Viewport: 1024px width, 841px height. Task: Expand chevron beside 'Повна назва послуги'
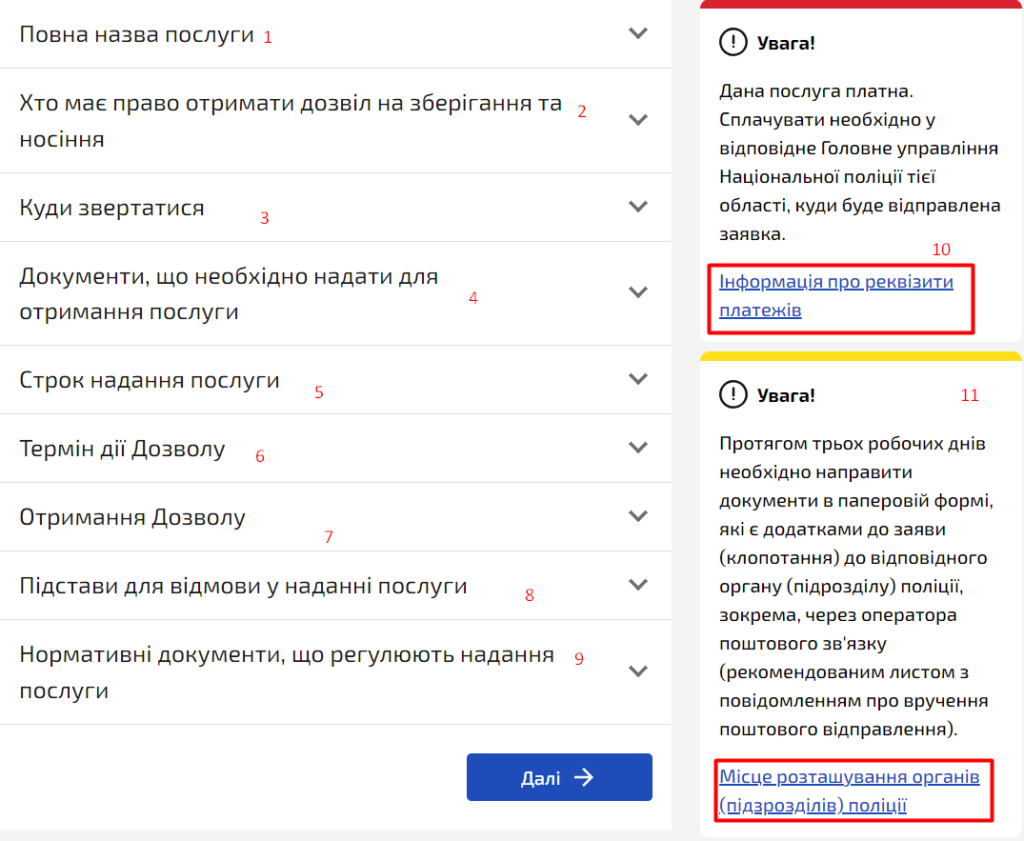638,33
